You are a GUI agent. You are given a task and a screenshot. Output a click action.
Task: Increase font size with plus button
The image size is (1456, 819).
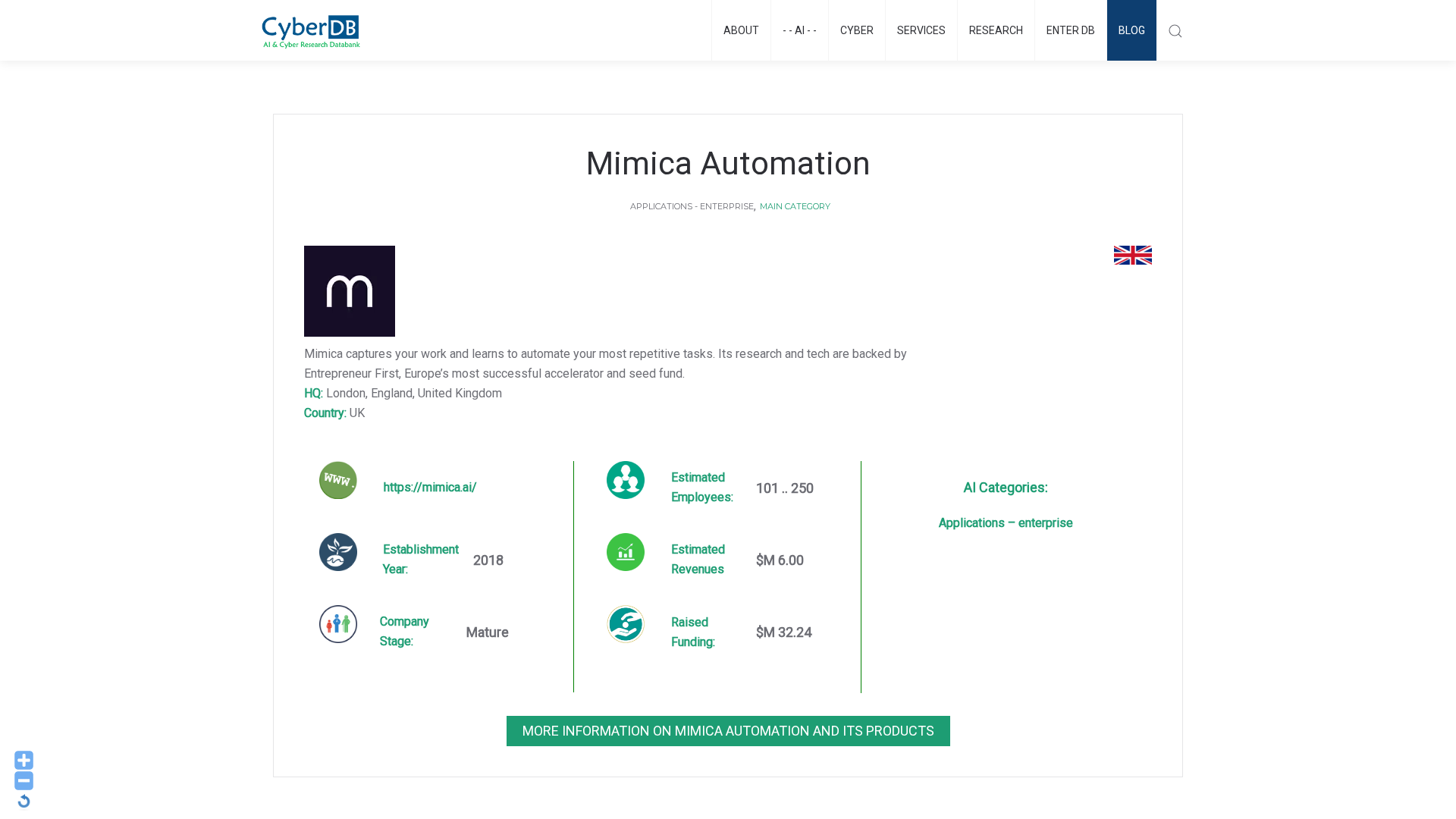24,760
